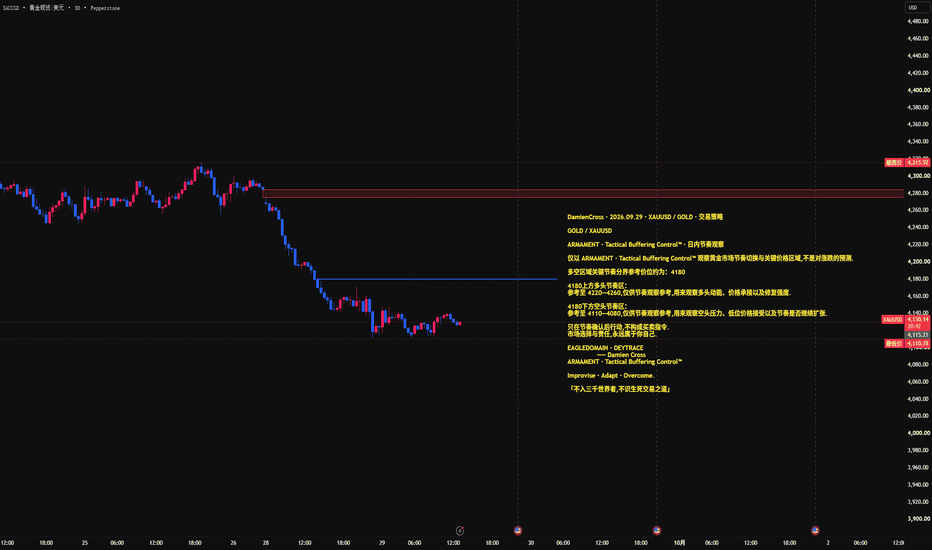Click the 'GOLD / XAUUSD' annotation line
This screenshot has width=932, height=550.
click(x=589, y=231)
